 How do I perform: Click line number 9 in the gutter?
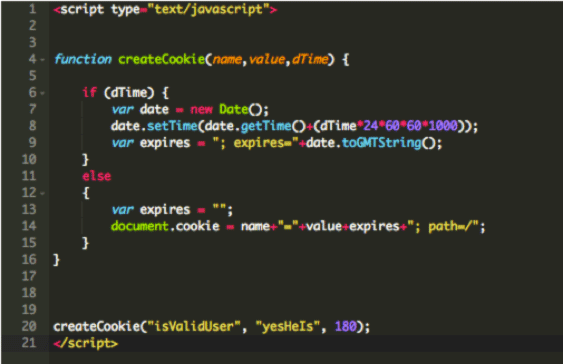coord(33,143)
